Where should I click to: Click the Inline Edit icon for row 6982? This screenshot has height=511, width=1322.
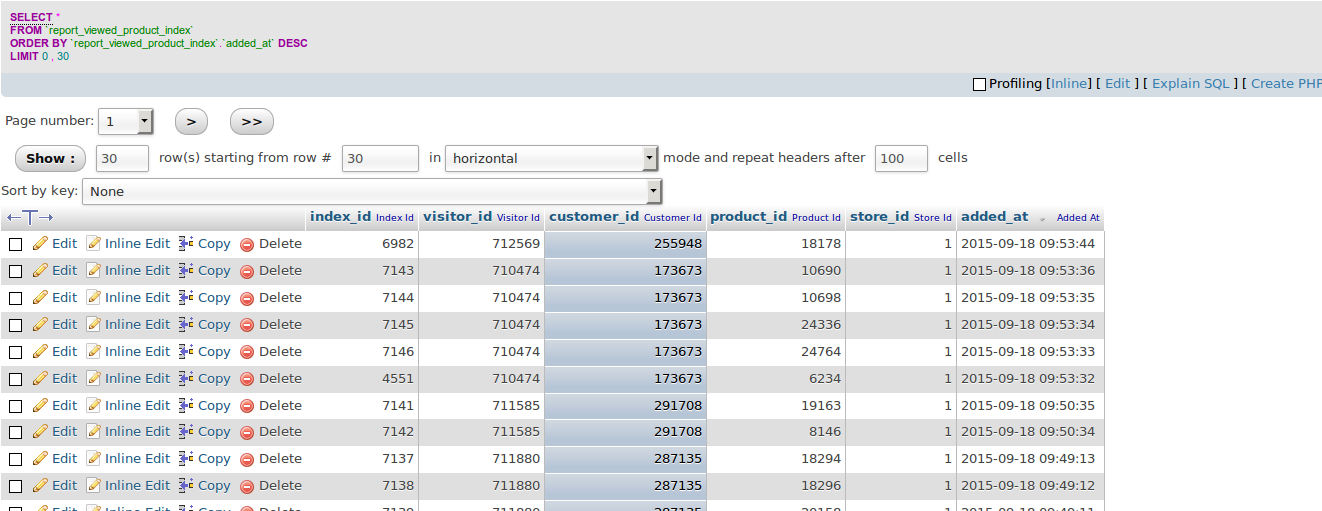tap(94, 243)
